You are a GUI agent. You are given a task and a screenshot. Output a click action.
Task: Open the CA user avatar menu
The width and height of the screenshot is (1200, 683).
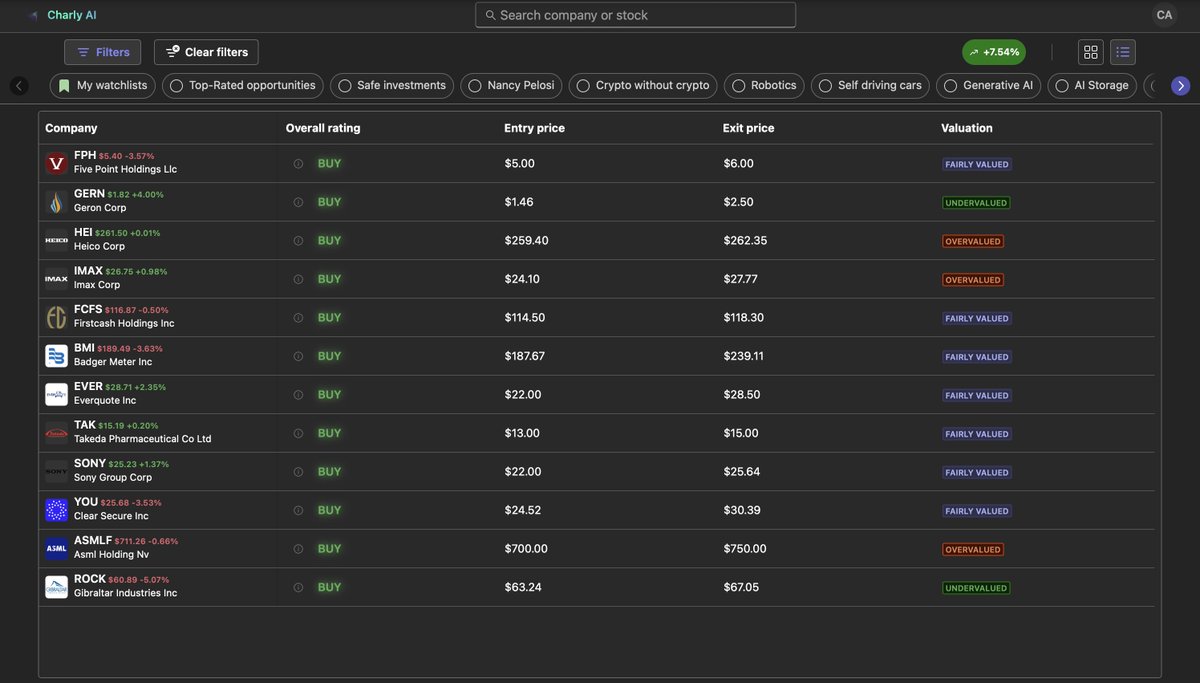1164,15
